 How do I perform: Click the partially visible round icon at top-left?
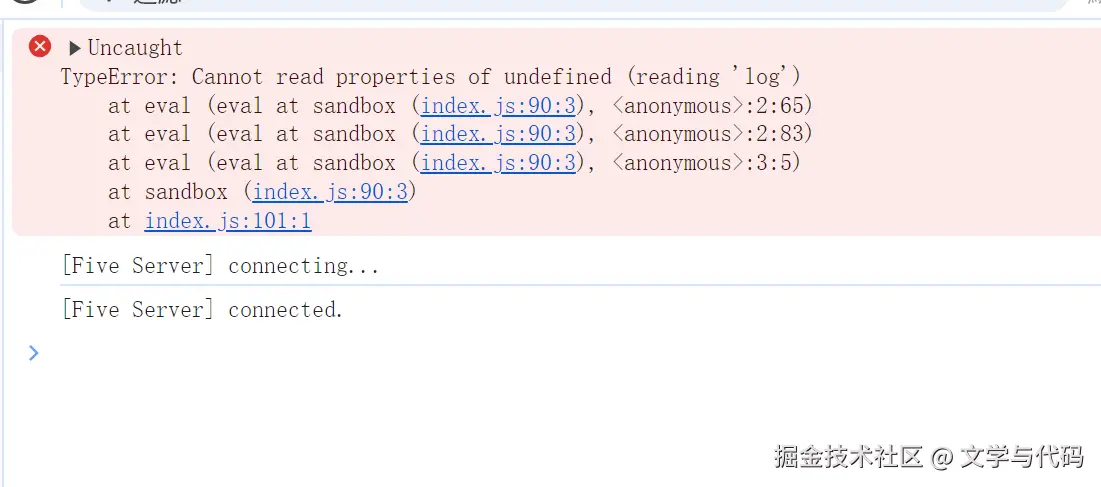26,1
